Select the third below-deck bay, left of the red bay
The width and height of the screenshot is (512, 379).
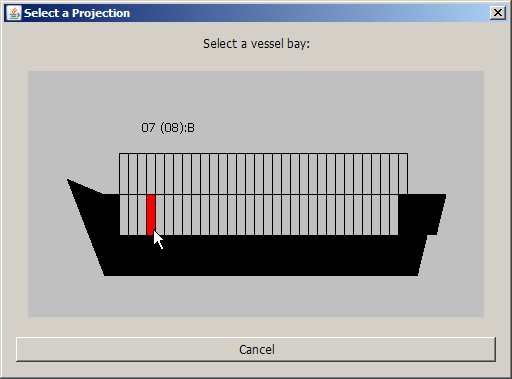click(142, 215)
